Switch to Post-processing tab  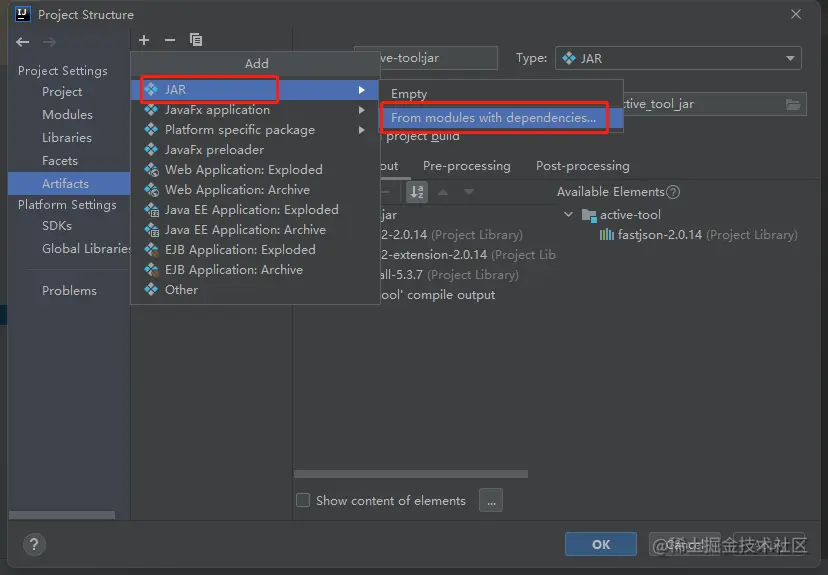point(582,166)
